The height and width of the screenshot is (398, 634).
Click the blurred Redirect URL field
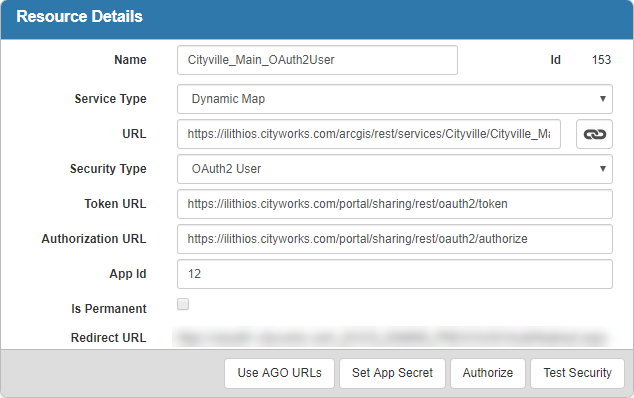pyautogui.click(x=391, y=338)
